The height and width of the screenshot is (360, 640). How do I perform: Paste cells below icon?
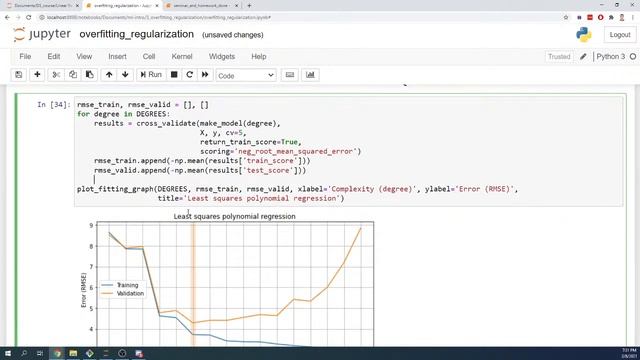pos(89,75)
